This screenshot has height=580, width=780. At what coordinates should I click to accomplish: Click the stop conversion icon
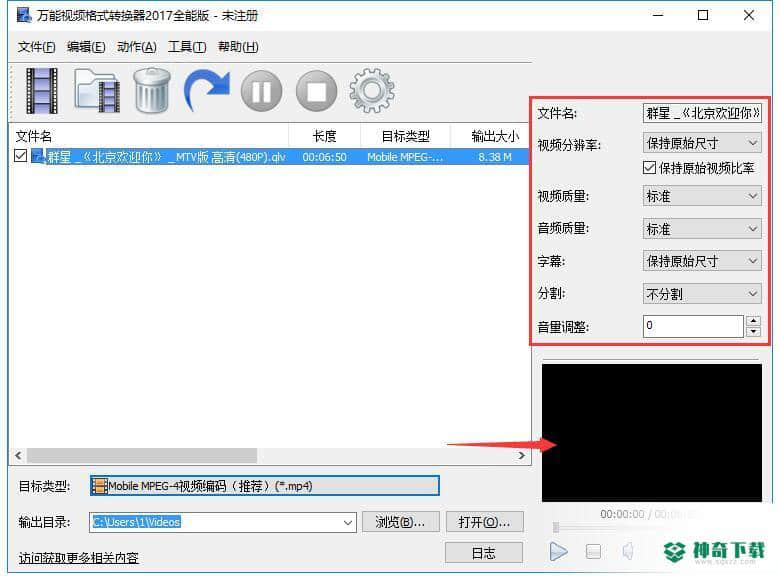tap(316, 92)
